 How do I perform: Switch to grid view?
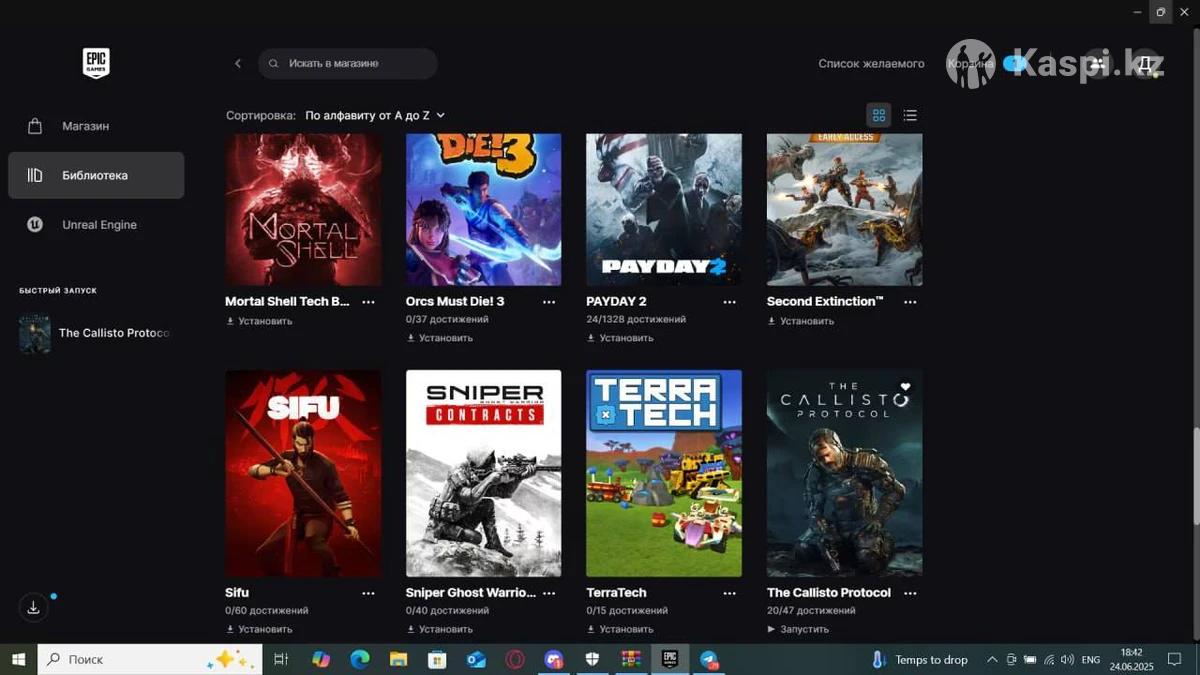[879, 115]
